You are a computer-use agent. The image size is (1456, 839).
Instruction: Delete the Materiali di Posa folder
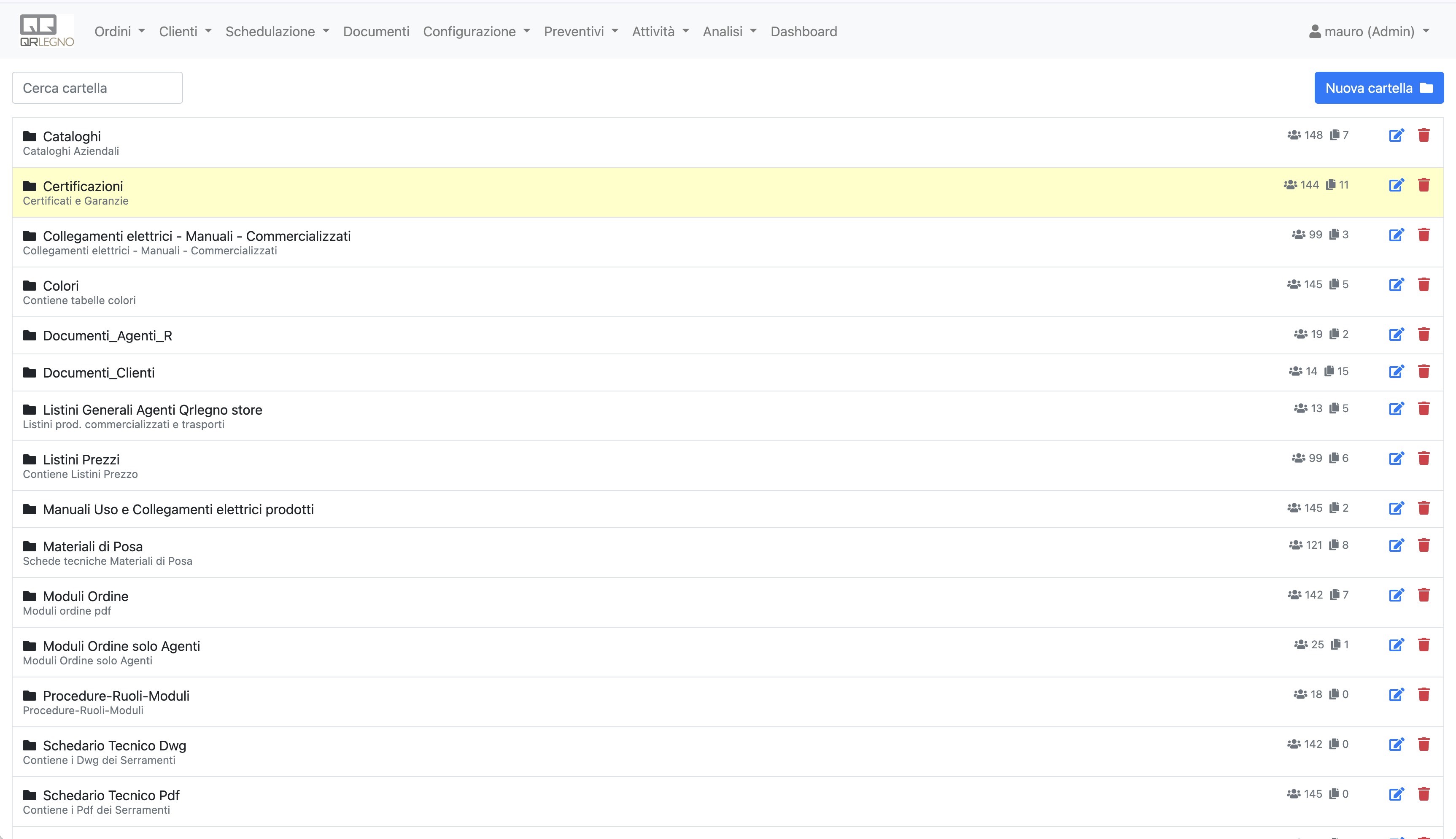(x=1424, y=545)
